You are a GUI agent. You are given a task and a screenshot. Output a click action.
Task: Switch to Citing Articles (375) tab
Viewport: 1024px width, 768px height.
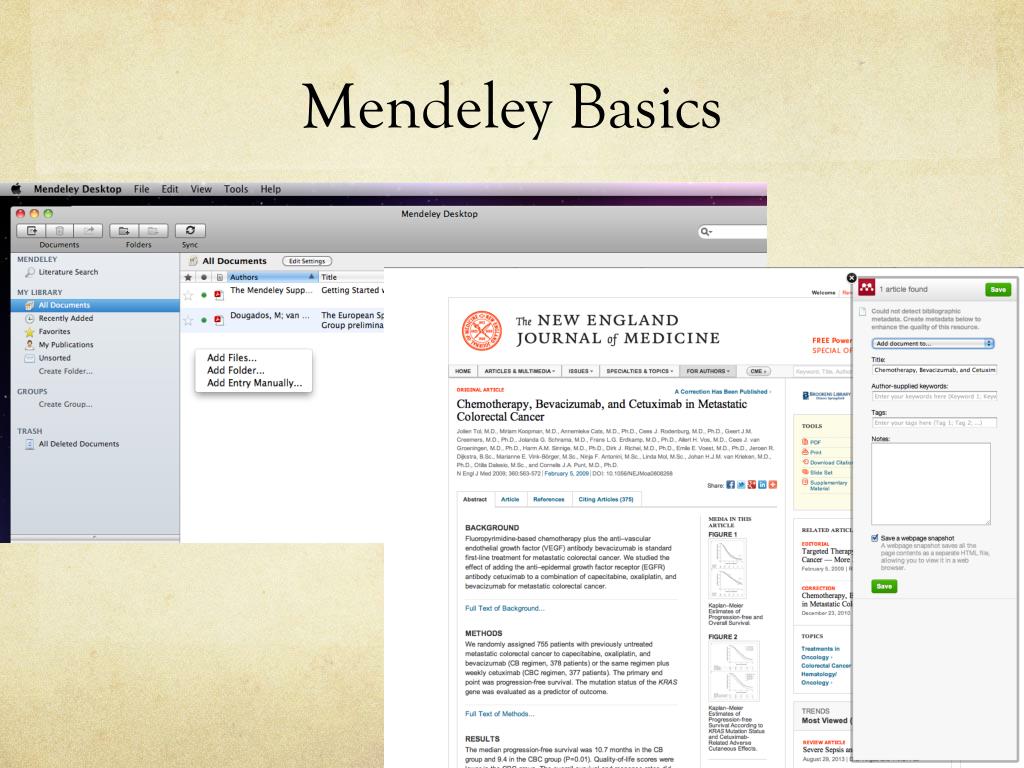tap(606, 499)
